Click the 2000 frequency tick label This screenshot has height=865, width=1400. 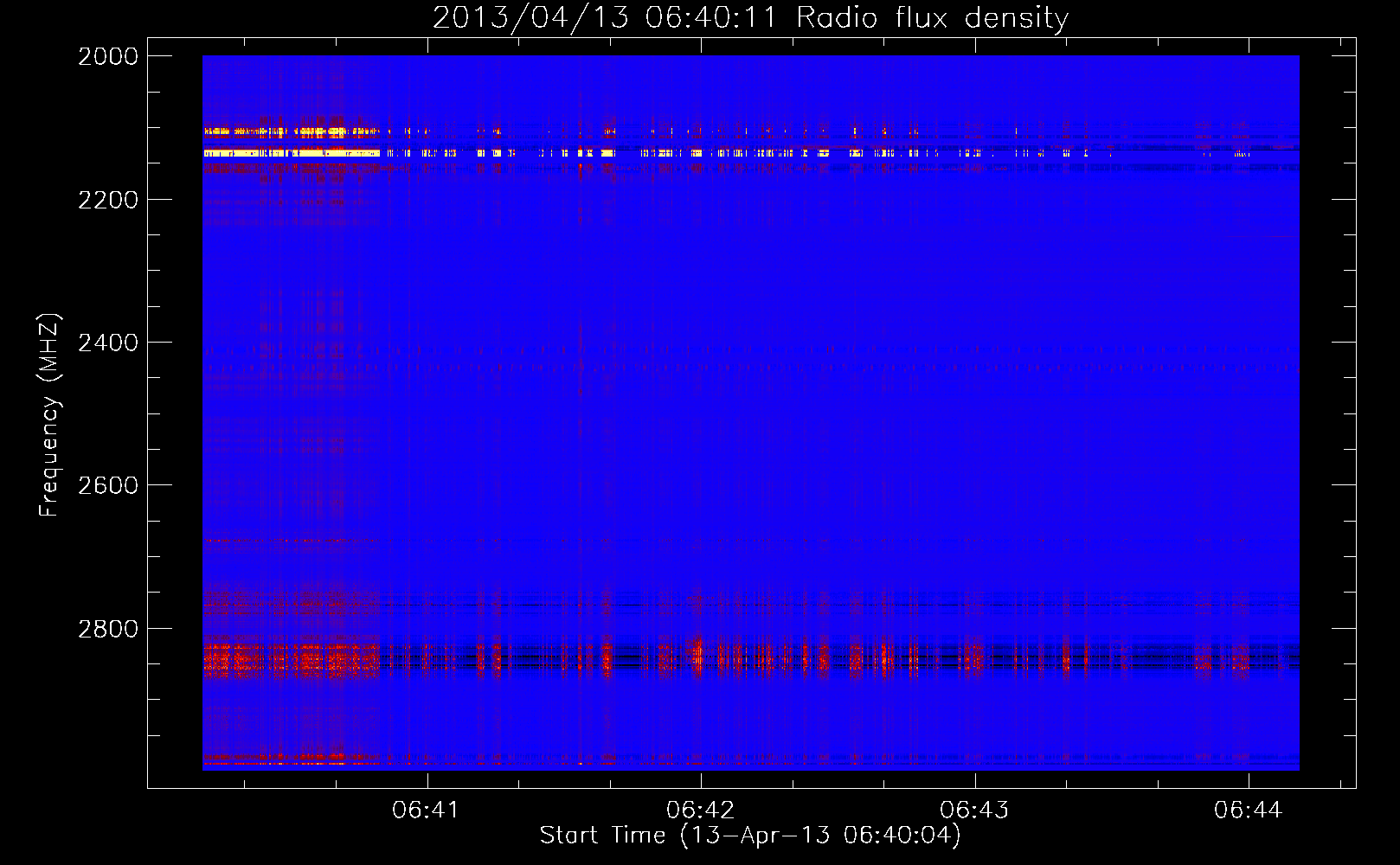click(108, 56)
